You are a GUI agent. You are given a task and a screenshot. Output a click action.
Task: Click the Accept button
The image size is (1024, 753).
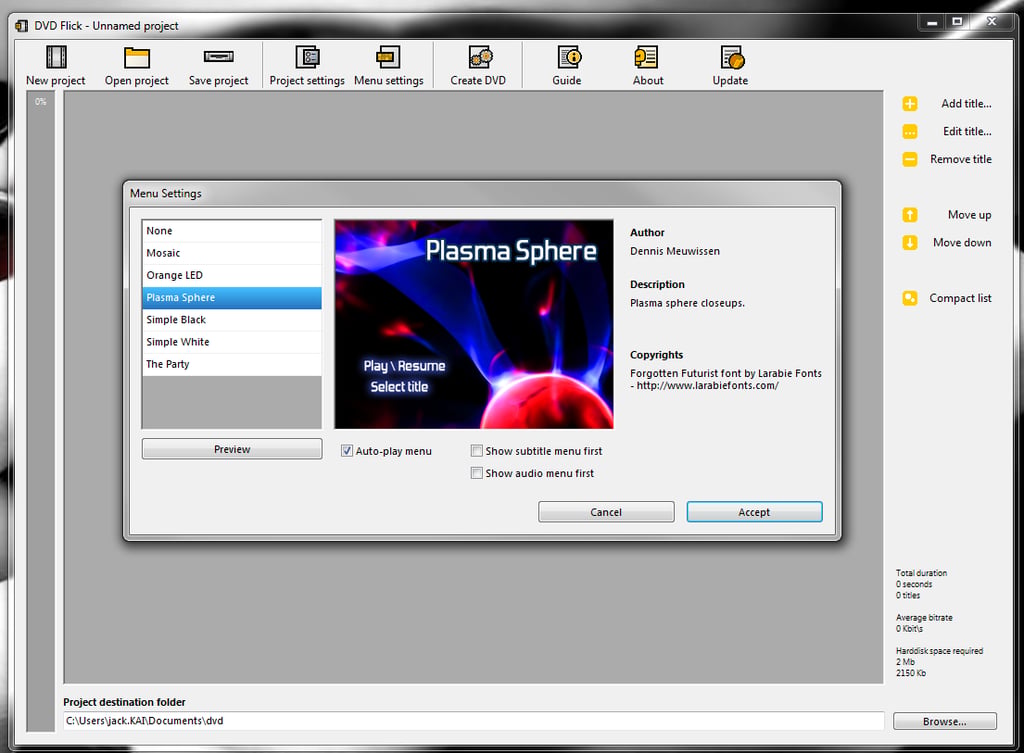coord(754,512)
